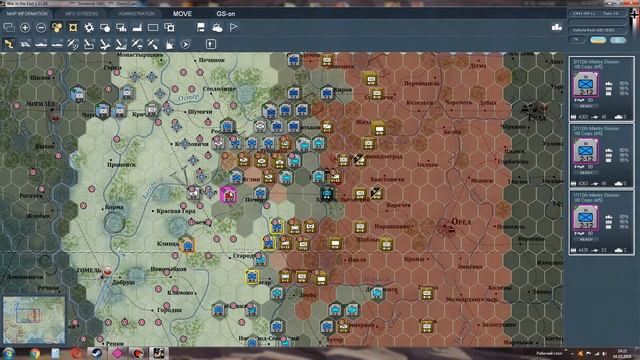Select the middle Infantry Division unit card

tap(602, 156)
